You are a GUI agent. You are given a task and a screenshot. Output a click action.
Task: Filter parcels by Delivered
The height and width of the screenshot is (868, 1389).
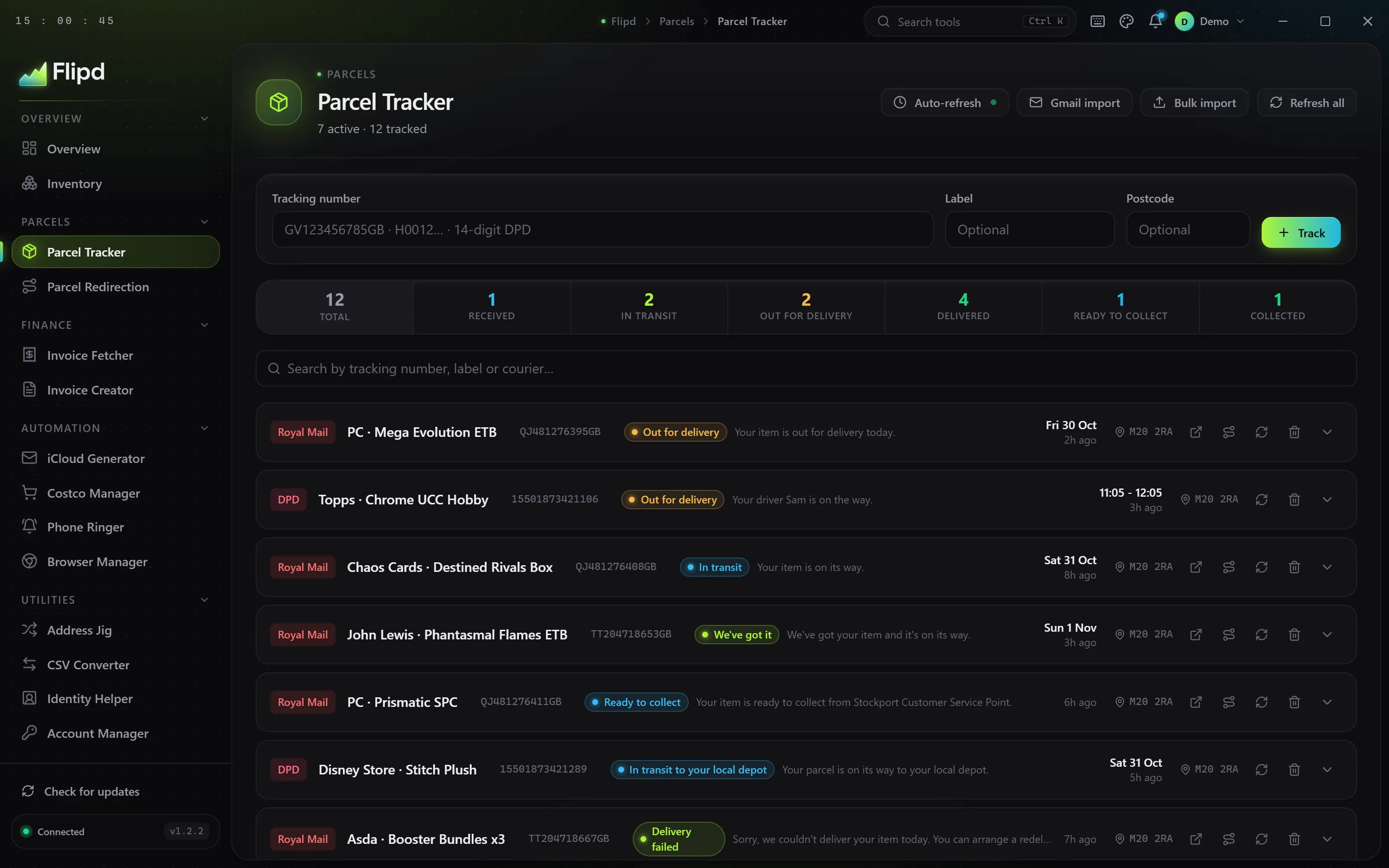point(963,307)
